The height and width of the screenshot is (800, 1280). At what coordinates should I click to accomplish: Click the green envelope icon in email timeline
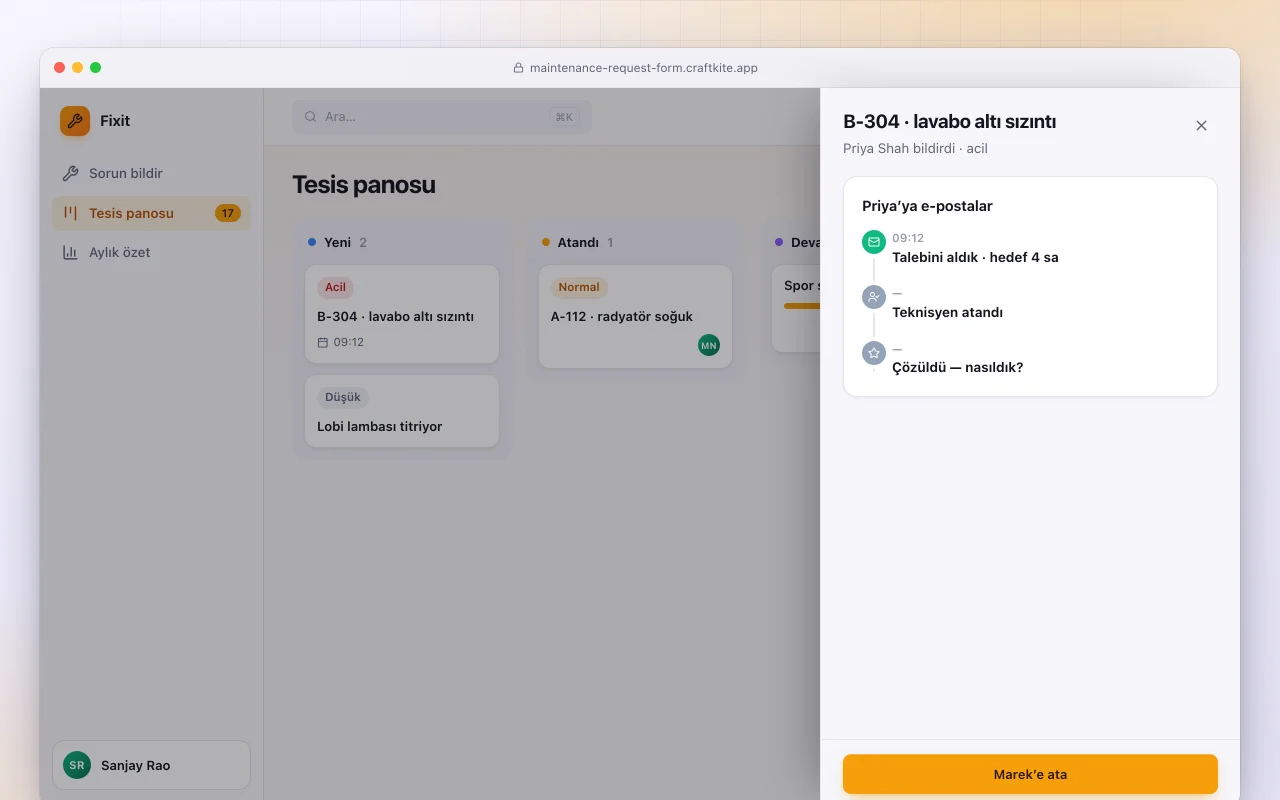(x=874, y=242)
